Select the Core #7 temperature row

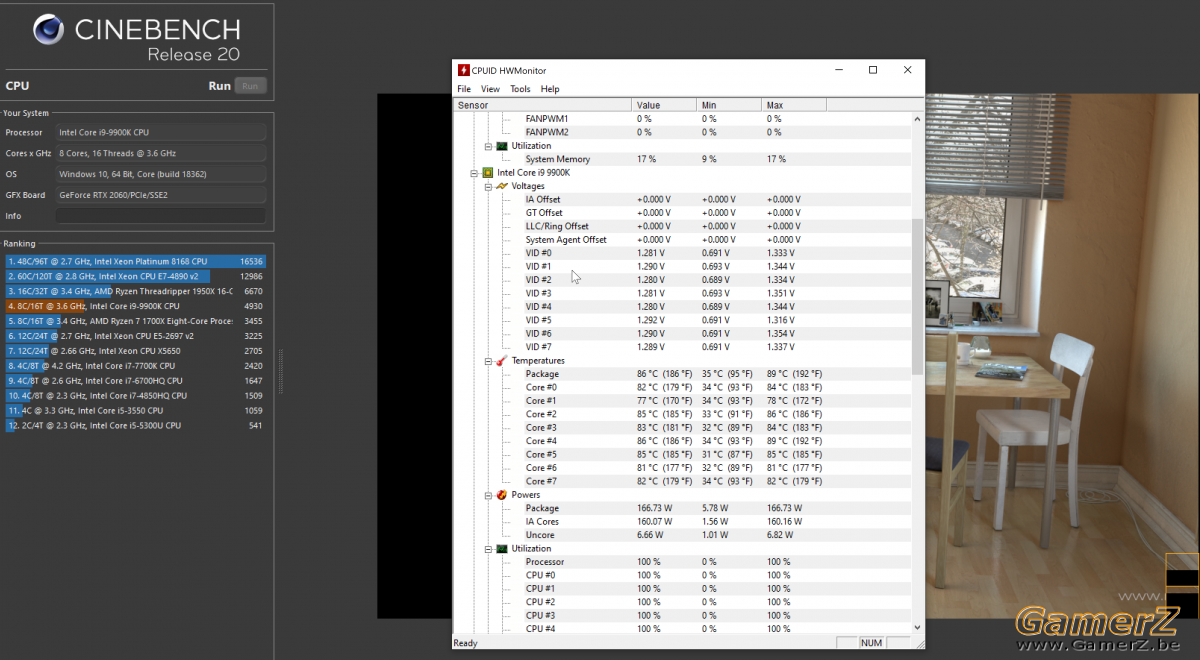[x=683, y=482]
